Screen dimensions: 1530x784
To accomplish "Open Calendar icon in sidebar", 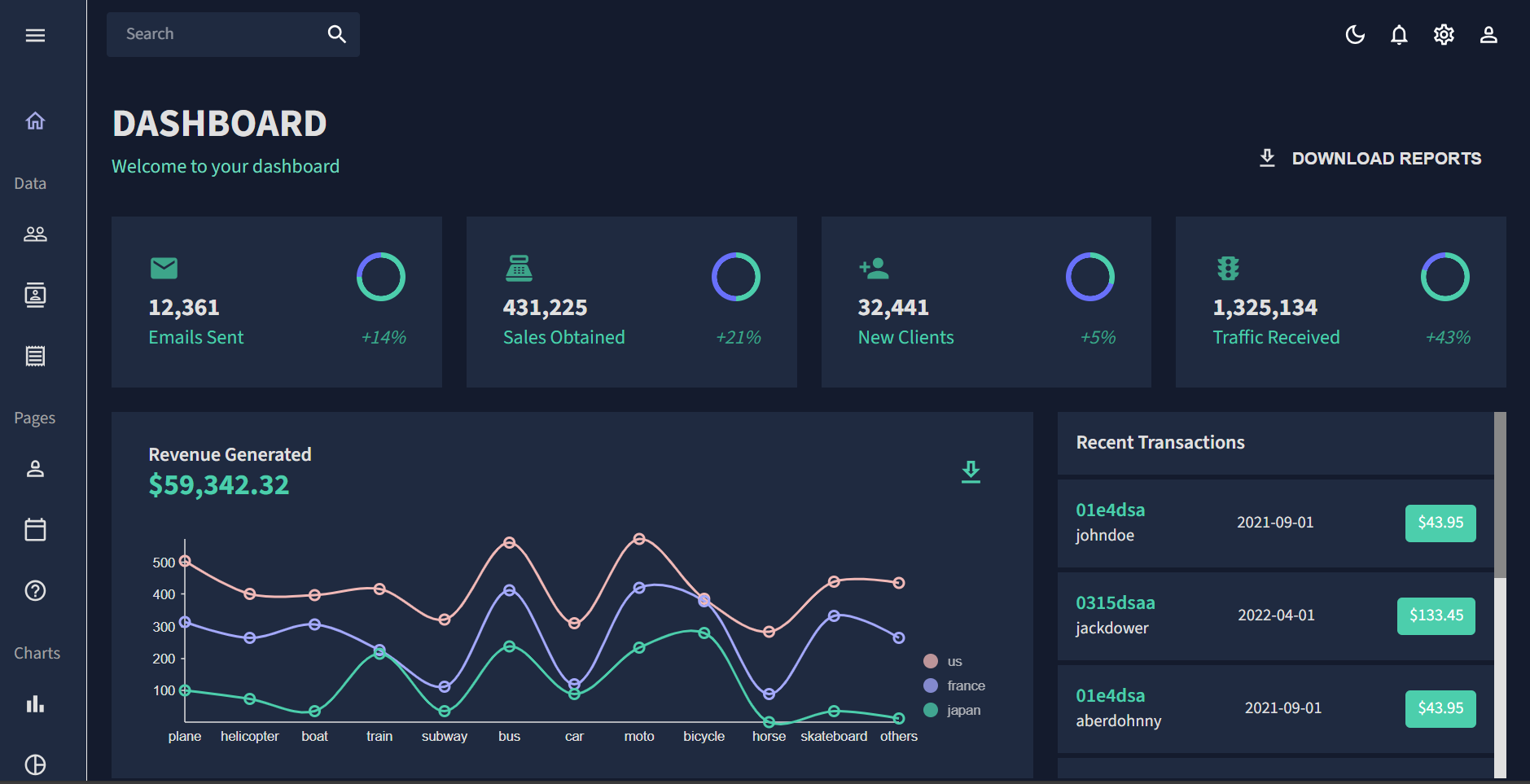I will (35, 530).
